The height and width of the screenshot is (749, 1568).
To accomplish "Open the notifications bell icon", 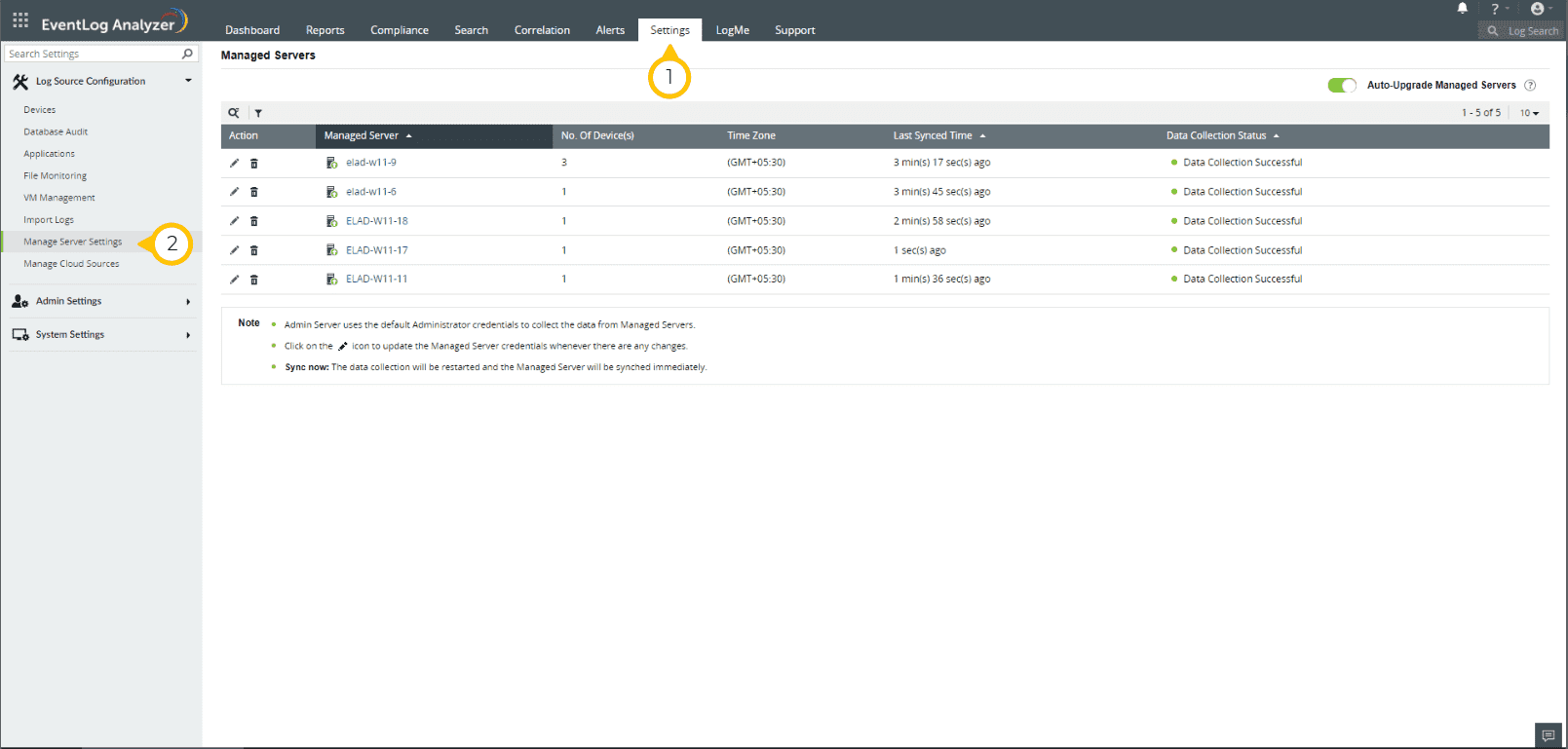I will (x=1462, y=9).
